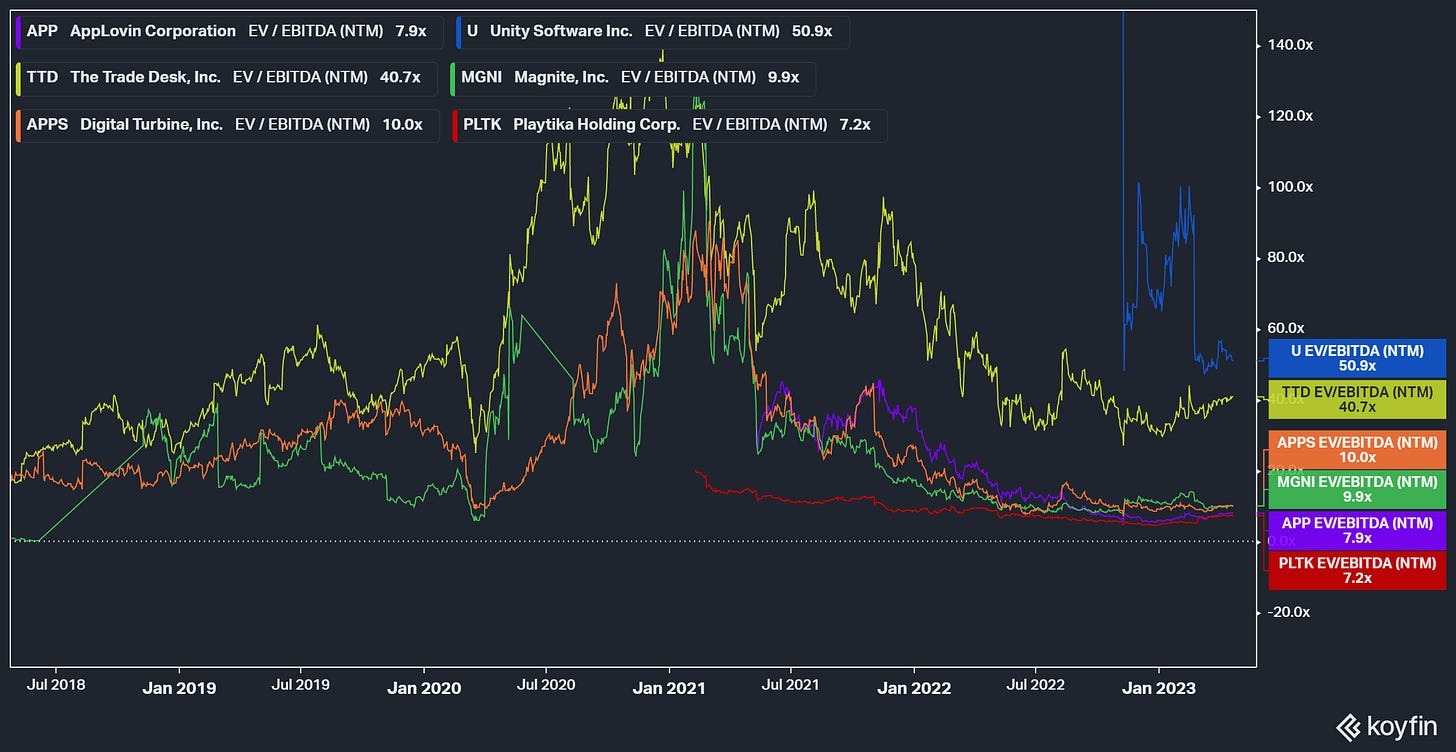Click the 100.0x value on the y-axis
This screenshot has height=752, width=1456.
tap(1290, 187)
